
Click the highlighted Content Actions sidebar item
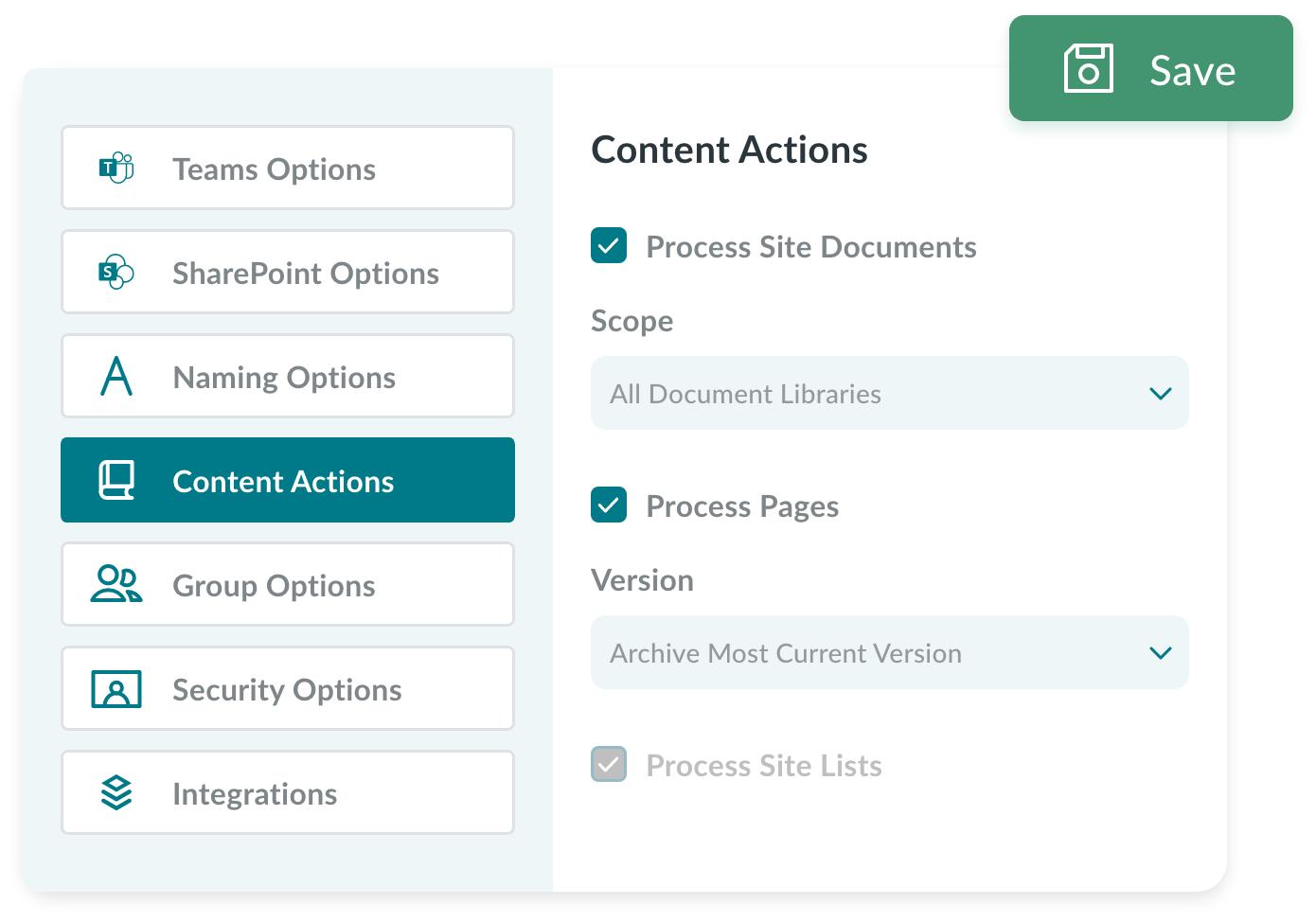287,480
